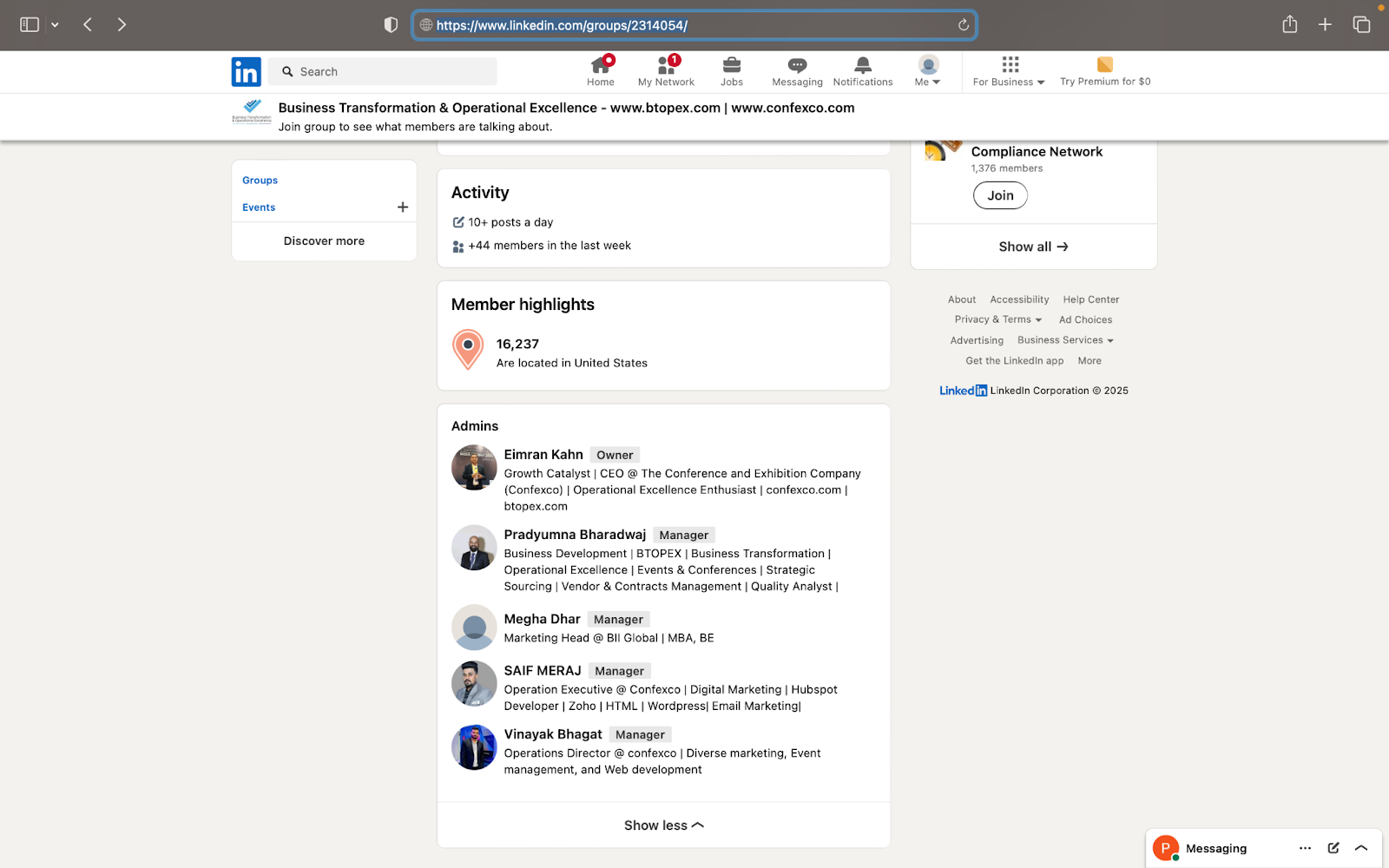Image resolution: width=1389 pixels, height=868 pixels.
Task: Click Try Premium for $0
Action: (1105, 71)
